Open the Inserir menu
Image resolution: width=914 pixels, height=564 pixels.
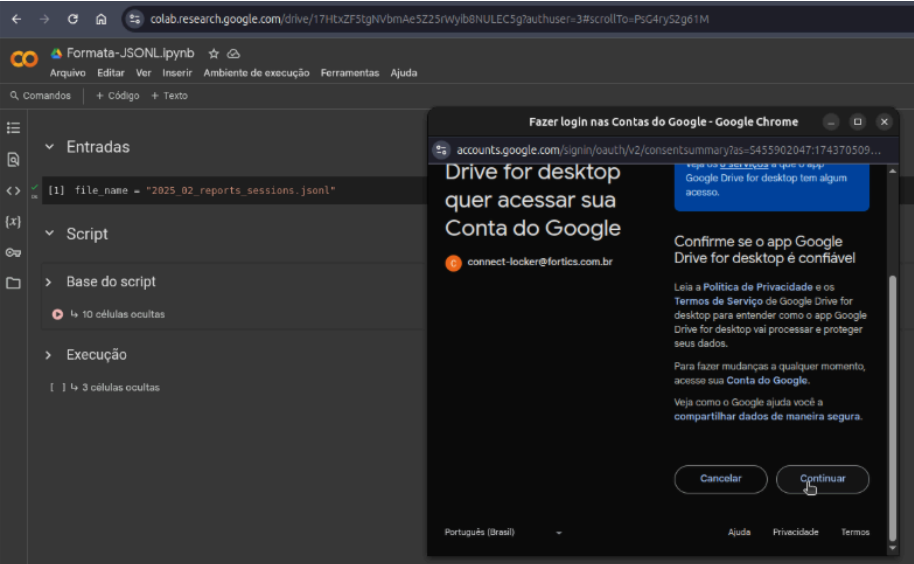177,73
